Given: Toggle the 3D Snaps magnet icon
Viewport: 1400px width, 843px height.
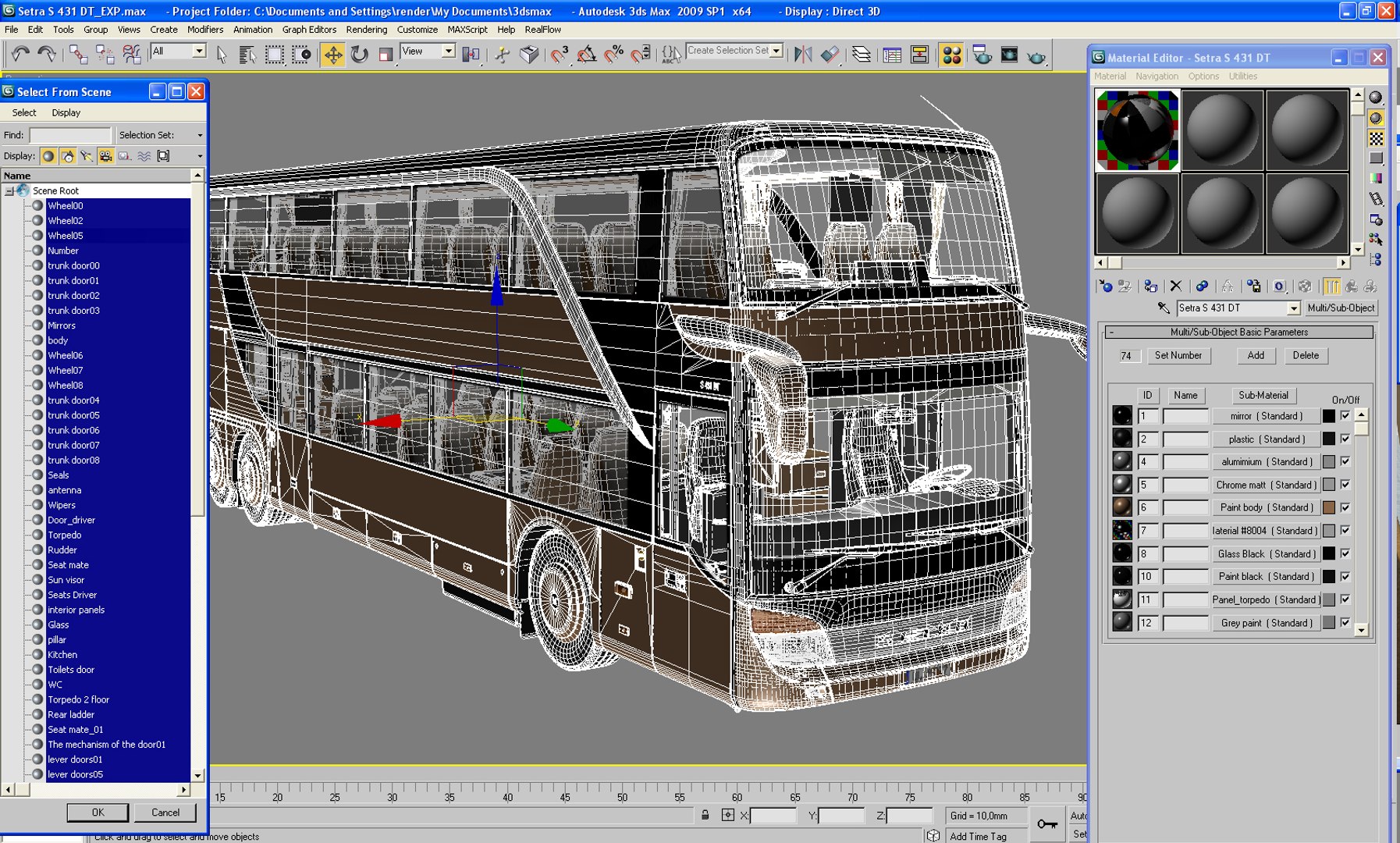Looking at the screenshot, I should click(x=560, y=54).
